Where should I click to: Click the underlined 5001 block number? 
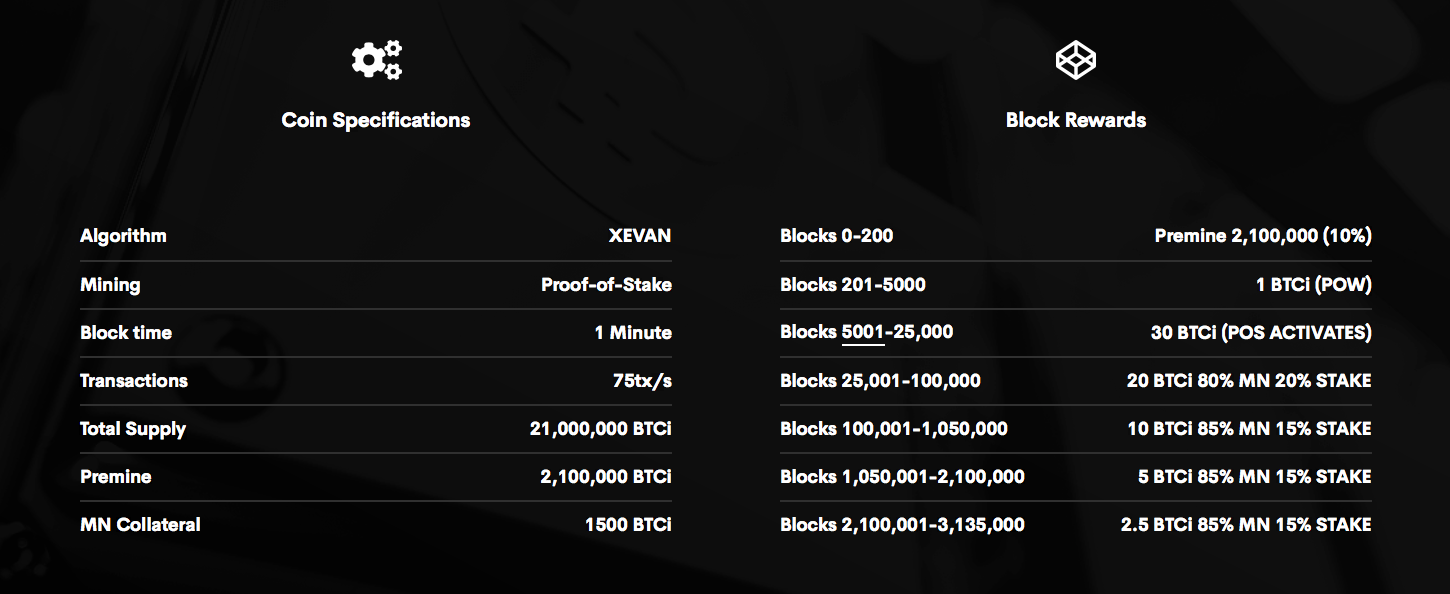tap(863, 332)
